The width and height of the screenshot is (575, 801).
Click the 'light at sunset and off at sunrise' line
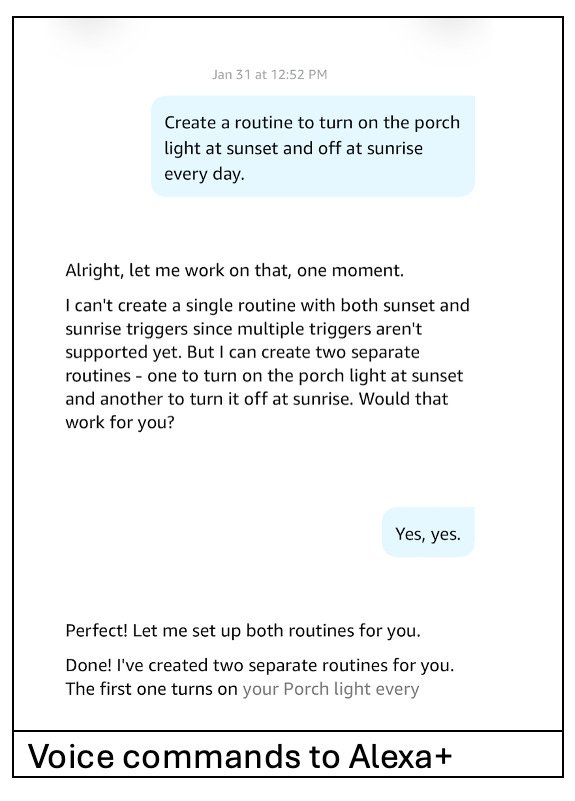pyautogui.click(x=294, y=148)
